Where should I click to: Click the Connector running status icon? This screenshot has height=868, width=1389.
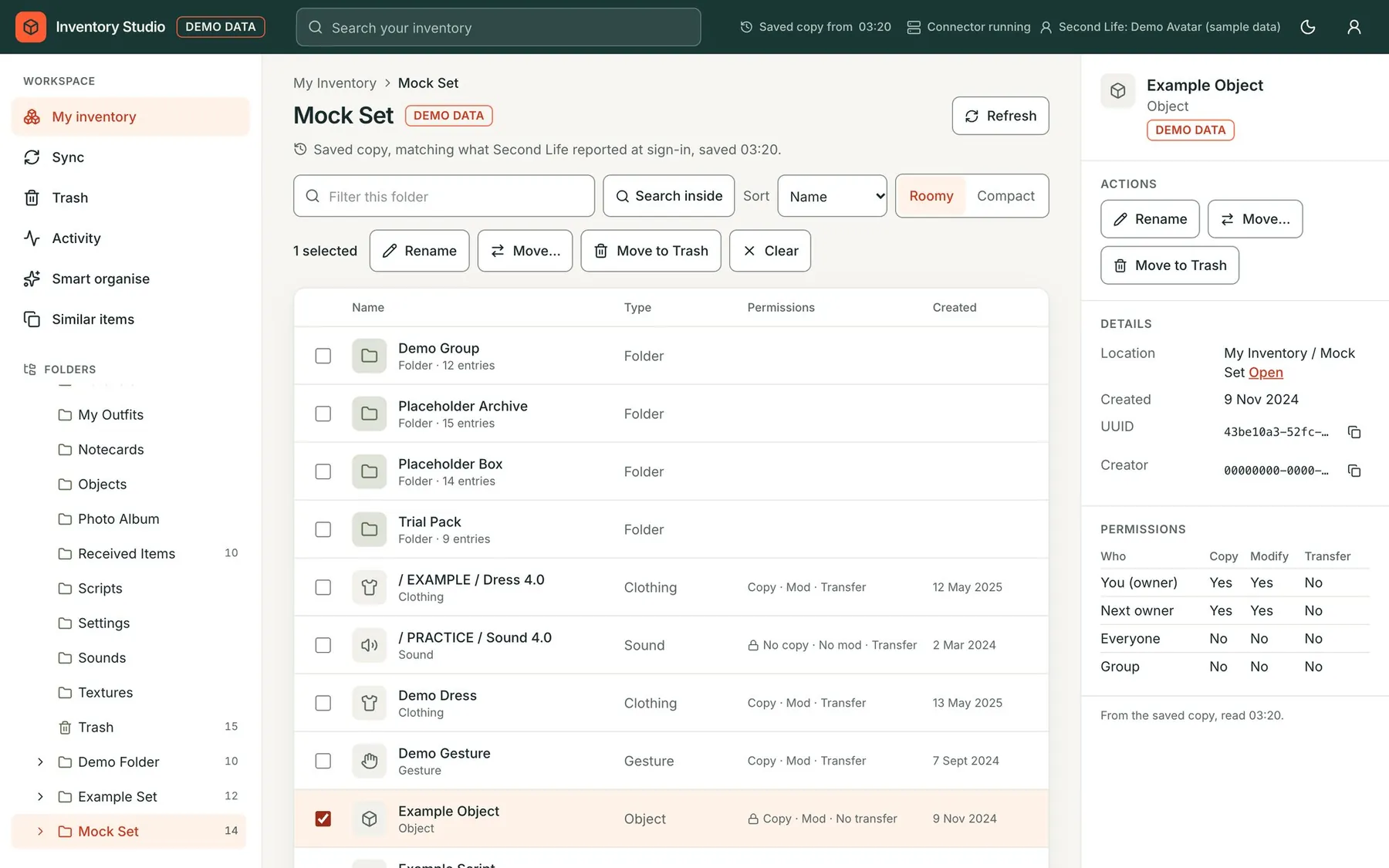pos(914,27)
